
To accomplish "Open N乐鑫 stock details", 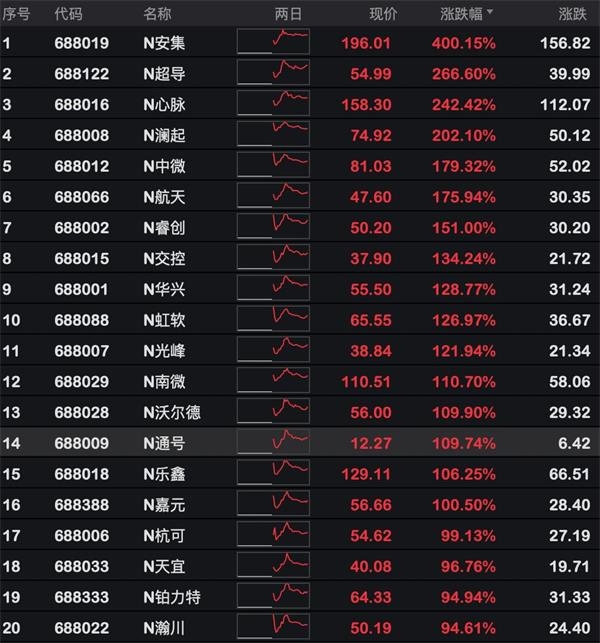I will click(x=164, y=474).
